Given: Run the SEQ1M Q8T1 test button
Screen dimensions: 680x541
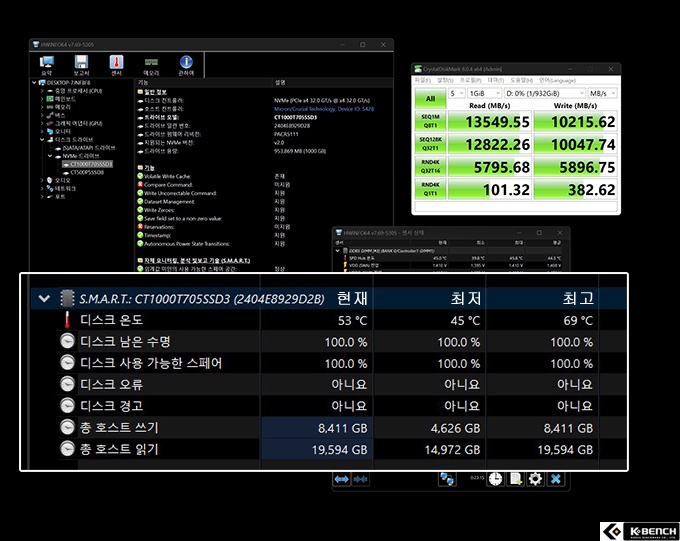Looking at the screenshot, I should tap(430, 121).
